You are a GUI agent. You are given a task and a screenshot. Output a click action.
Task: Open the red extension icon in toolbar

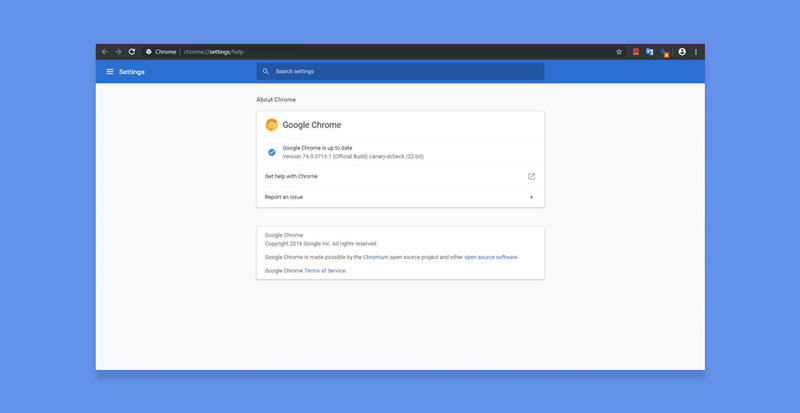coord(636,52)
